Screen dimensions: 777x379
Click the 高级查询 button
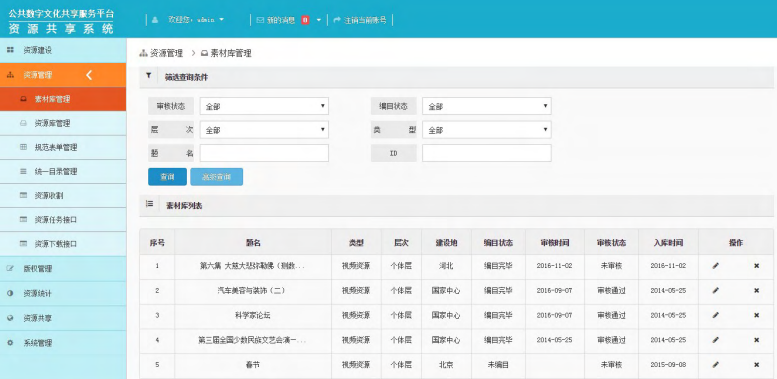click(x=217, y=177)
